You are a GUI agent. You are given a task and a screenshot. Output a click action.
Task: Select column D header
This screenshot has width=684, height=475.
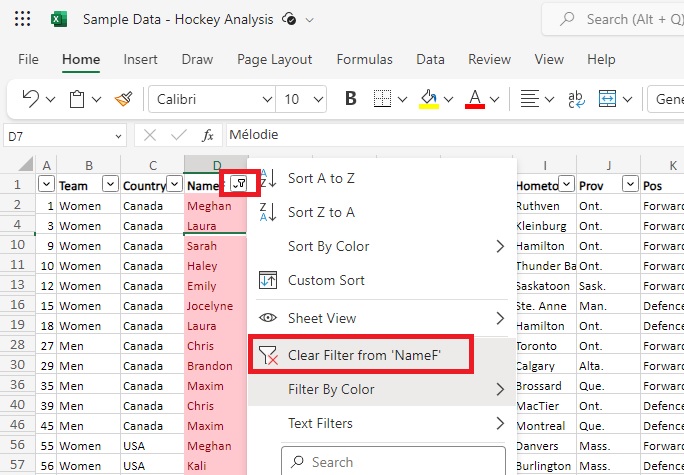pyautogui.click(x=216, y=165)
